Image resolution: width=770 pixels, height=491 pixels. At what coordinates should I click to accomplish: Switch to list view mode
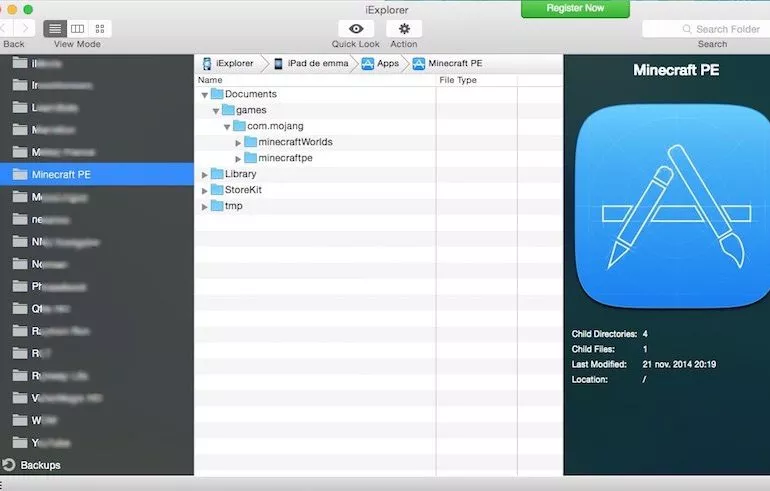click(x=55, y=29)
